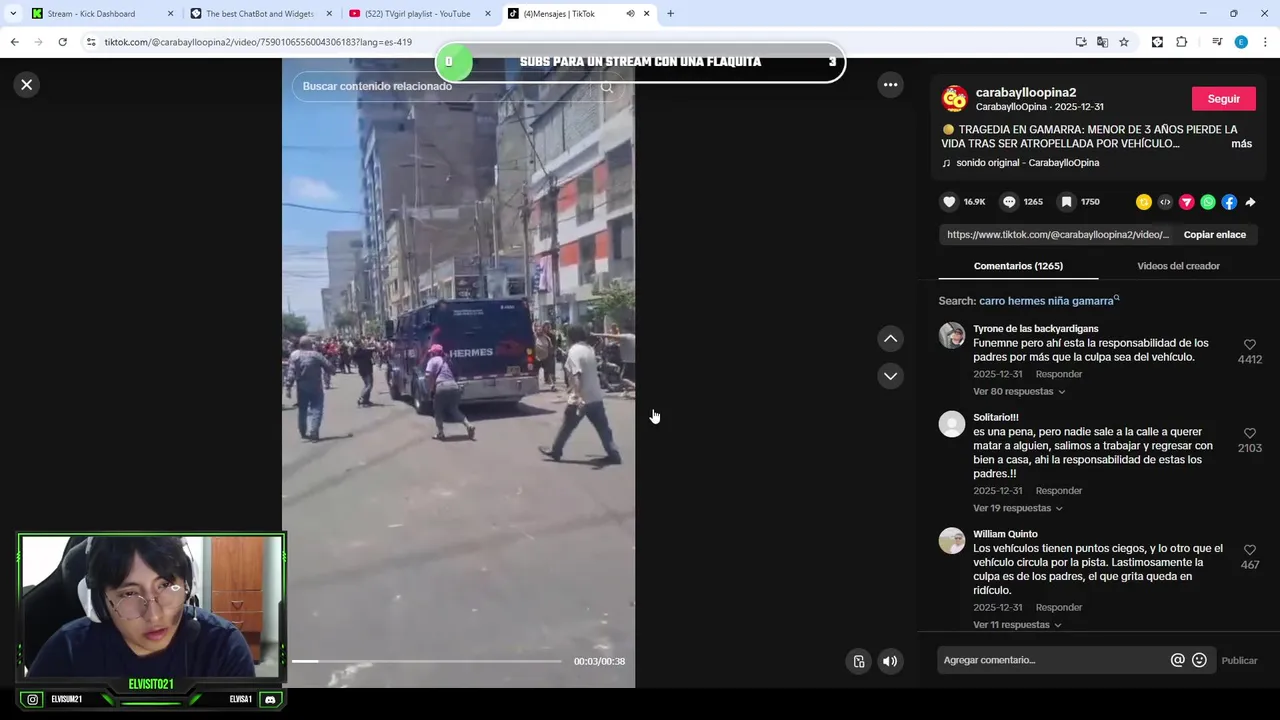
Task: Click the Agregar comentario input field
Action: click(x=1054, y=660)
